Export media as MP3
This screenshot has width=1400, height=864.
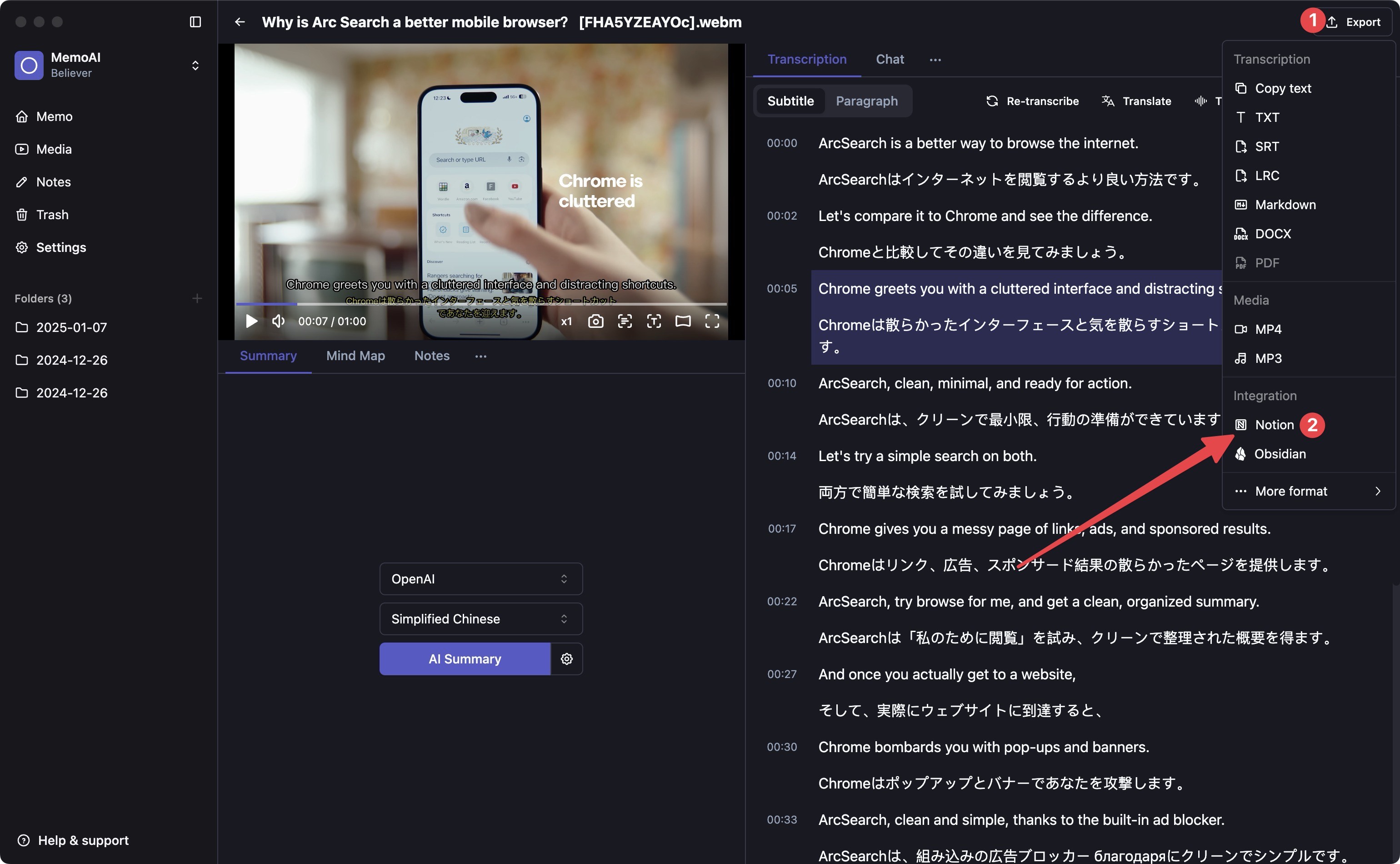1309,359
